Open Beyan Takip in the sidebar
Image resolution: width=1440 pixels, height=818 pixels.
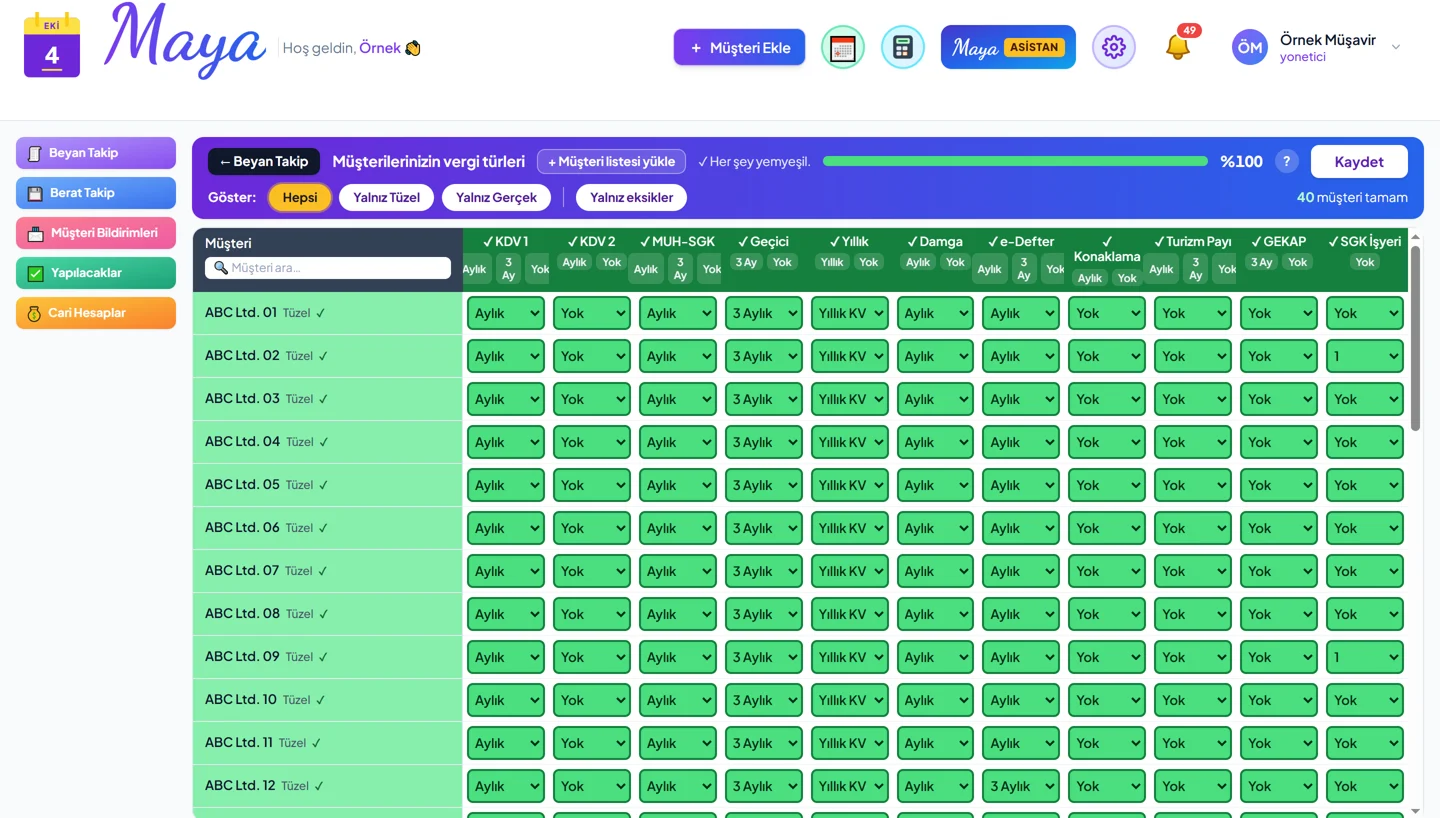(x=96, y=153)
